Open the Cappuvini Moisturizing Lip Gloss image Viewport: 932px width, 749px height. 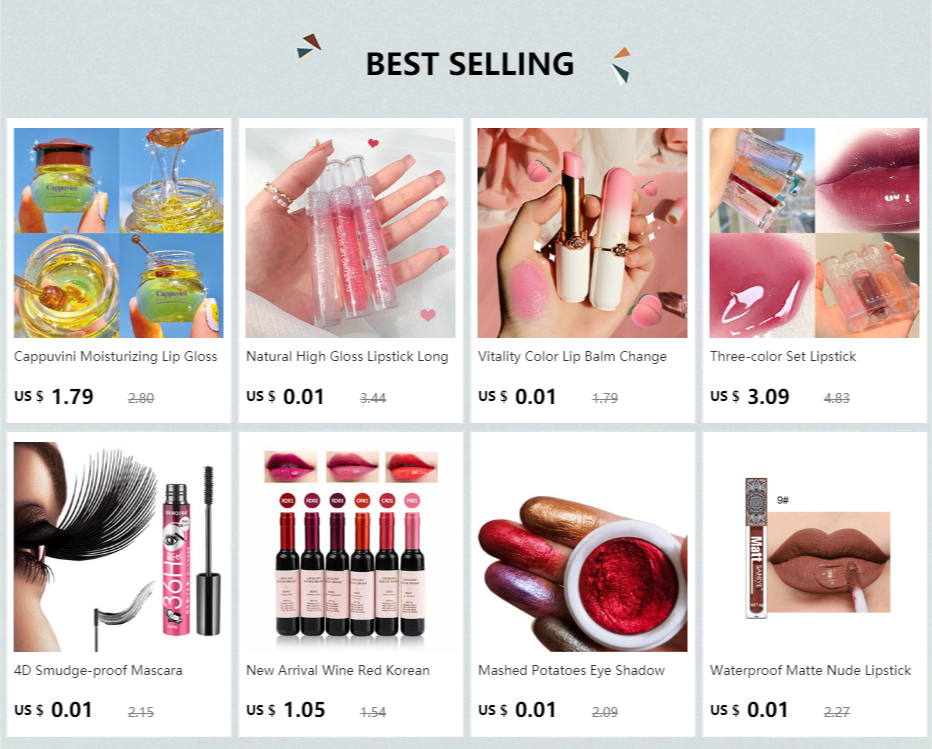click(119, 233)
